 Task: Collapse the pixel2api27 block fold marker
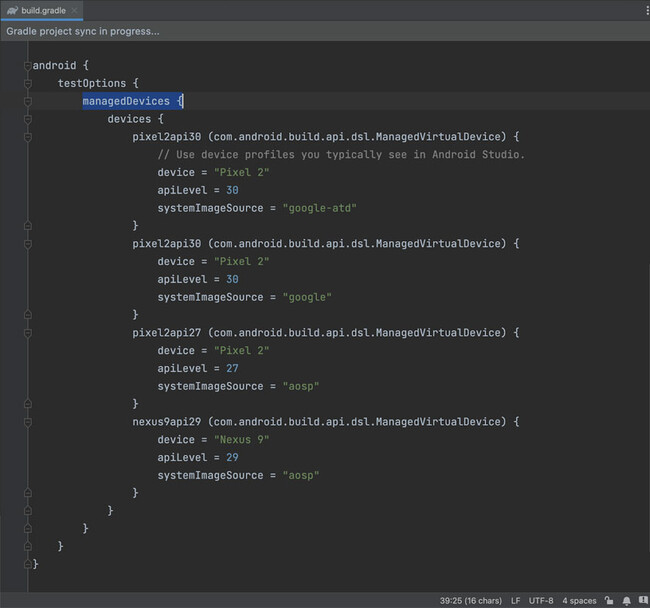pyautogui.click(x=28, y=333)
